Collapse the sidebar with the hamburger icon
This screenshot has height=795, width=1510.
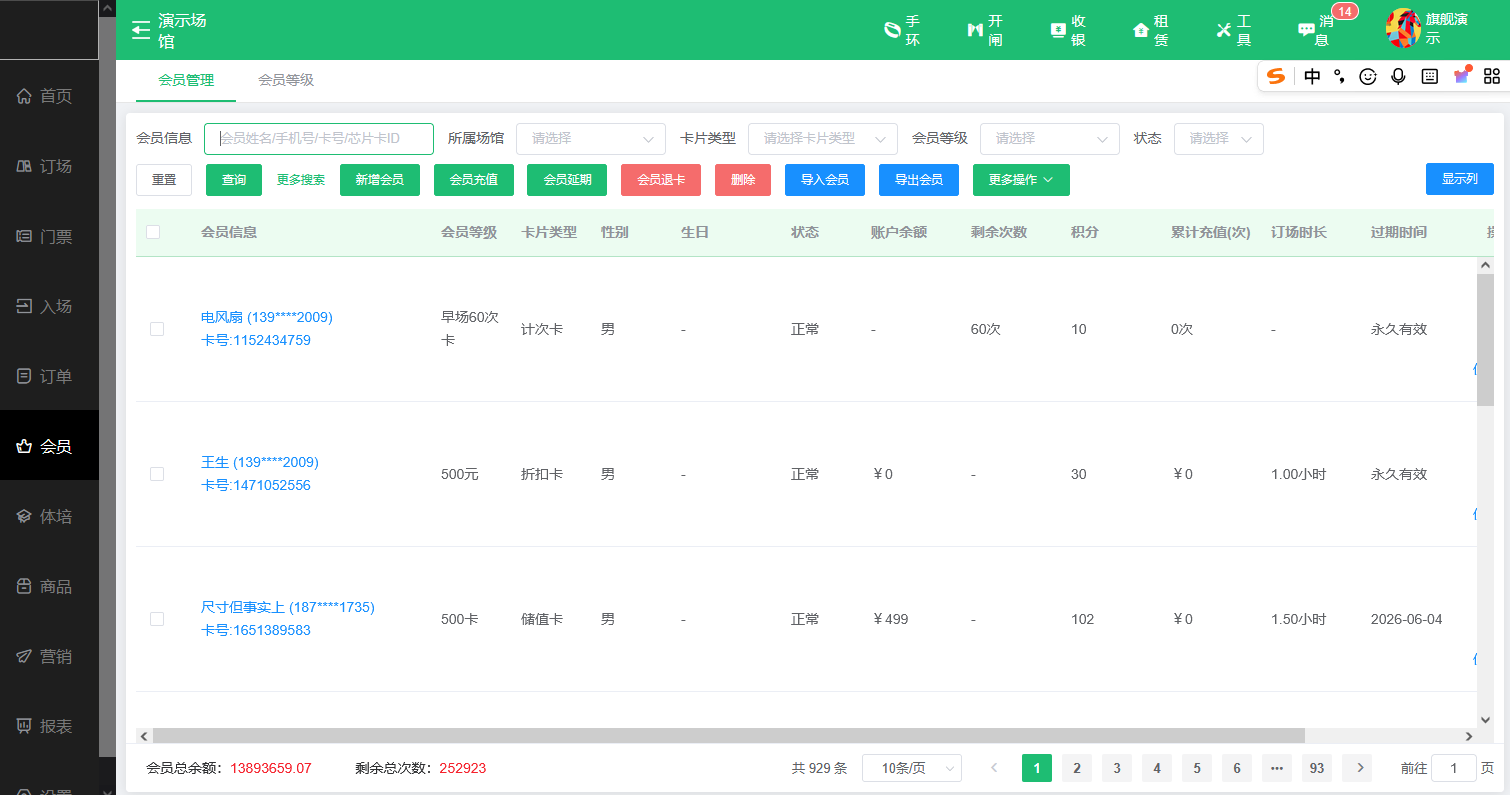pos(141,29)
